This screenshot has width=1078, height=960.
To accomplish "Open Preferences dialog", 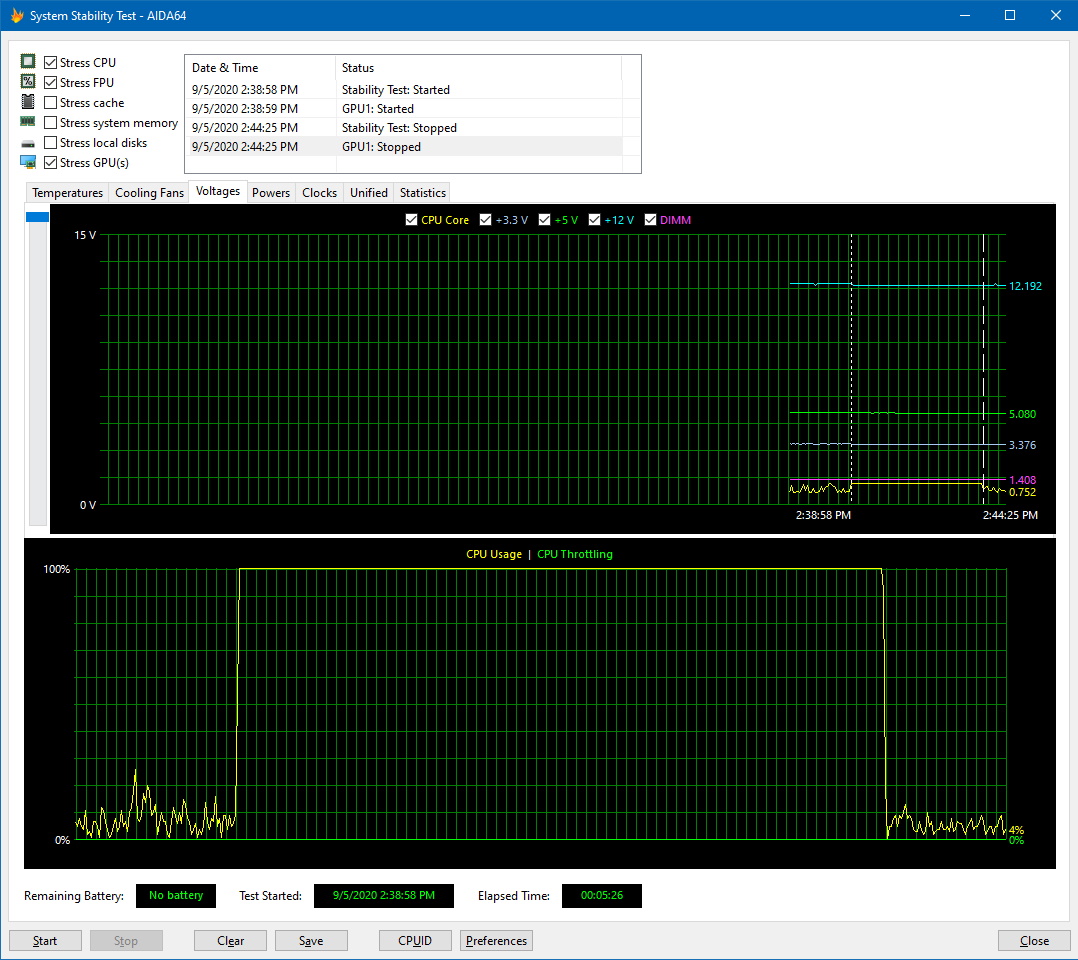I will click(496, 941).
